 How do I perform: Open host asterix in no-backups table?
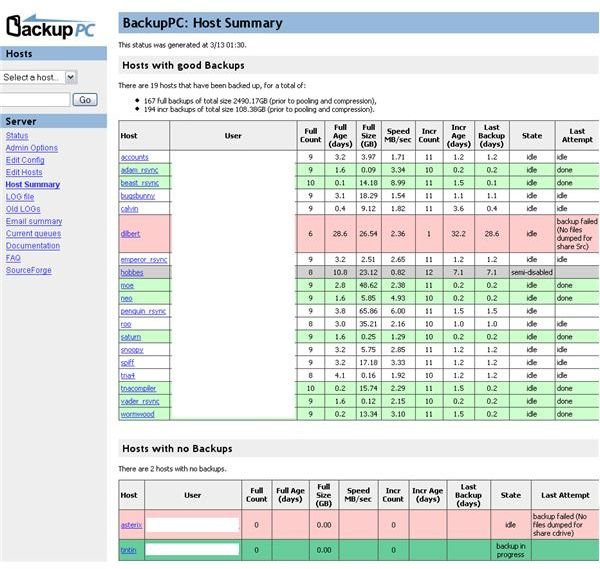click(131, 525)
